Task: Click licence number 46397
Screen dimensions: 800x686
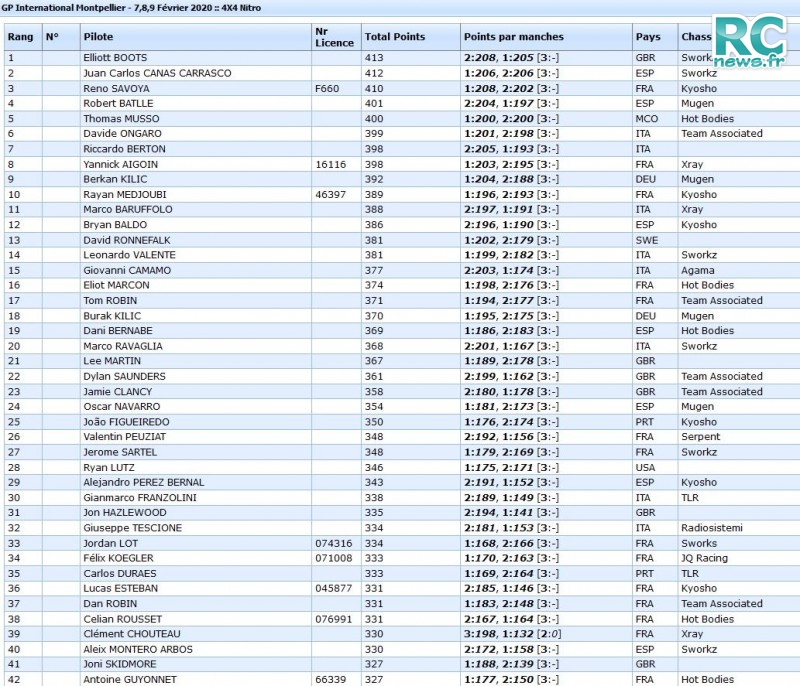Action: point(331,194)
